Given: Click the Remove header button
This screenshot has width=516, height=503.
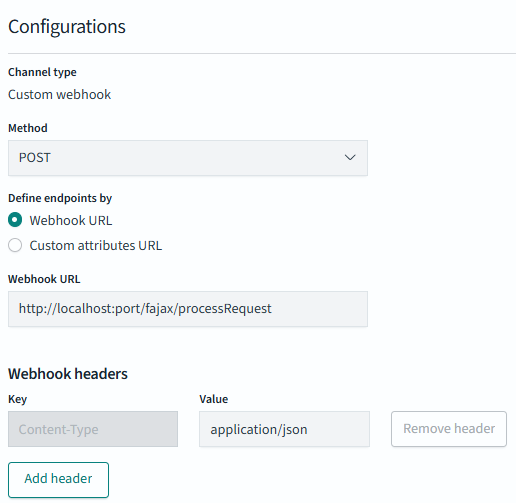Looking at the screenshot, I should 449,429.
